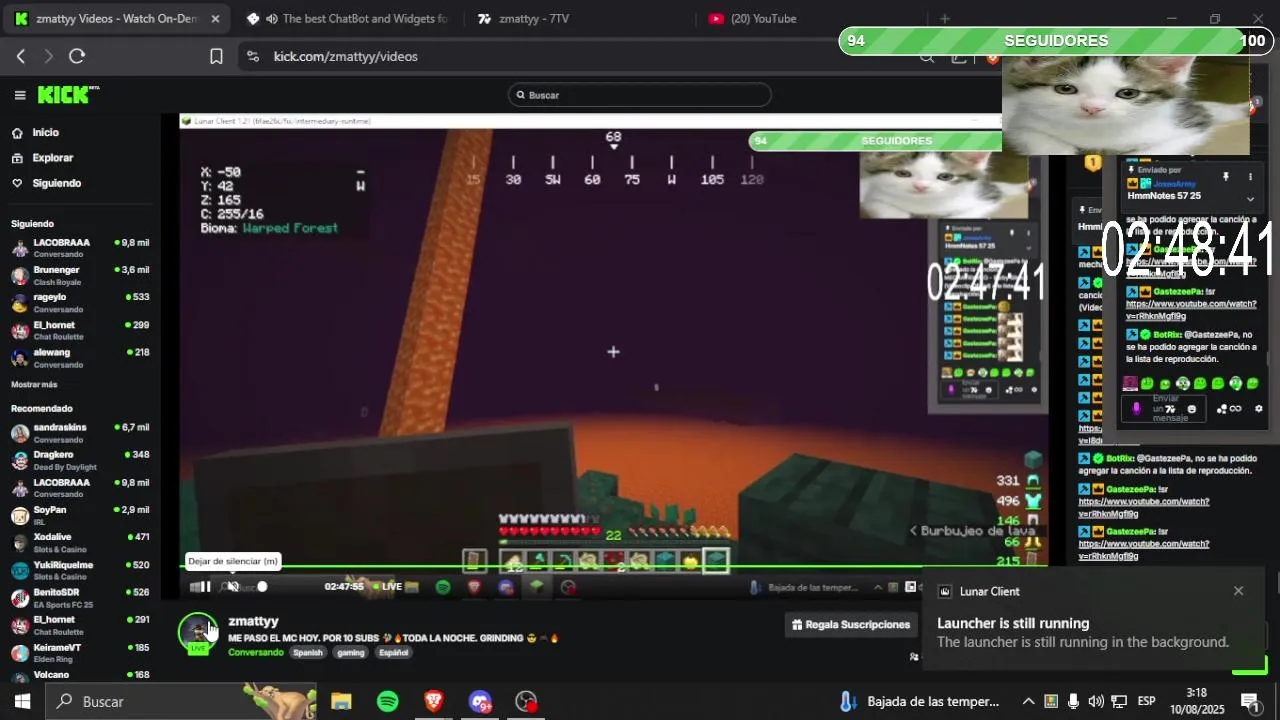Open File Explorer from the taskbar
1280x720 pixels.
click(341, 701)
